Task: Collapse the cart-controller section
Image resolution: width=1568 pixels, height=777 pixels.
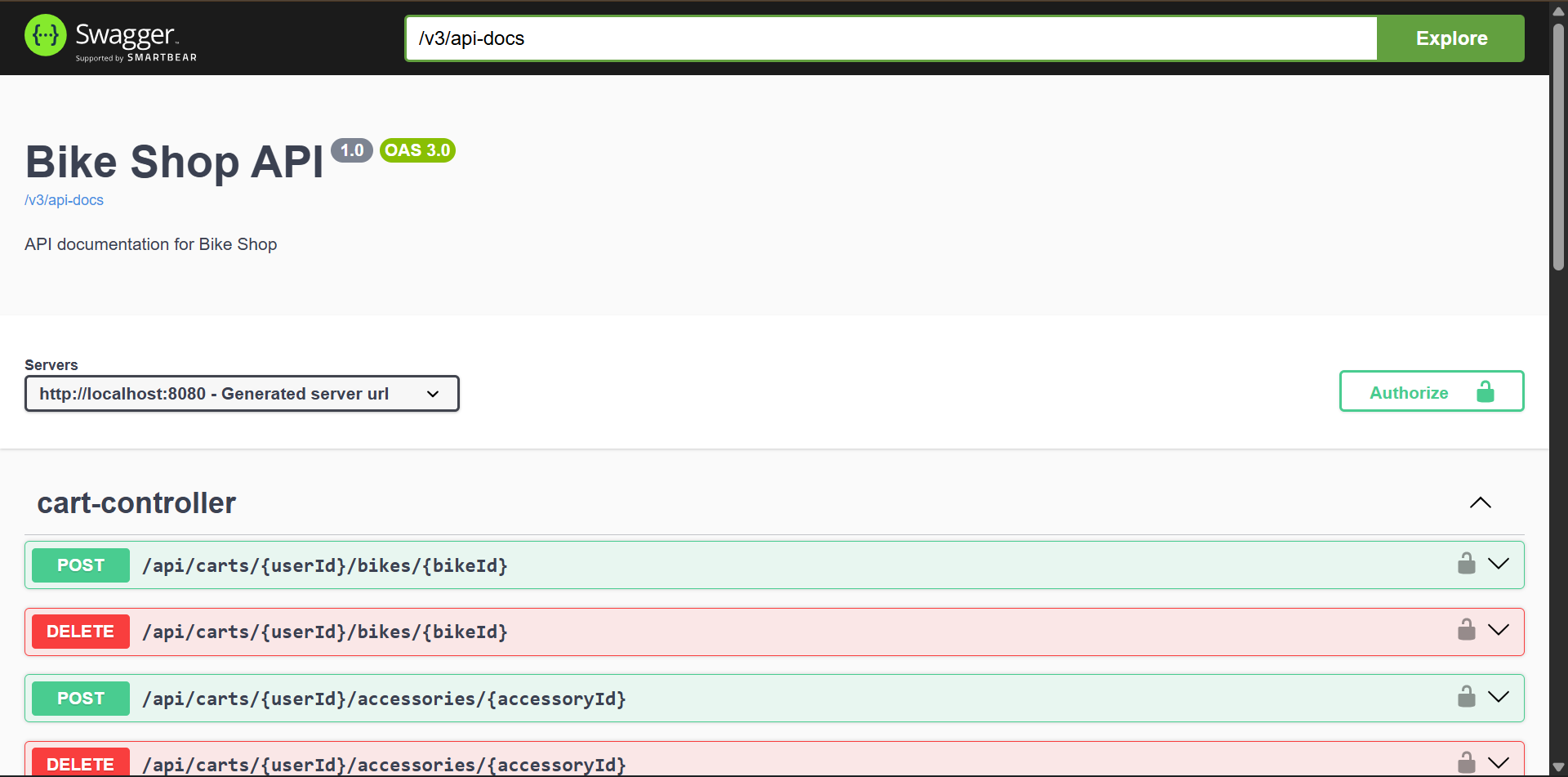Action: (x=1481, y=502)
